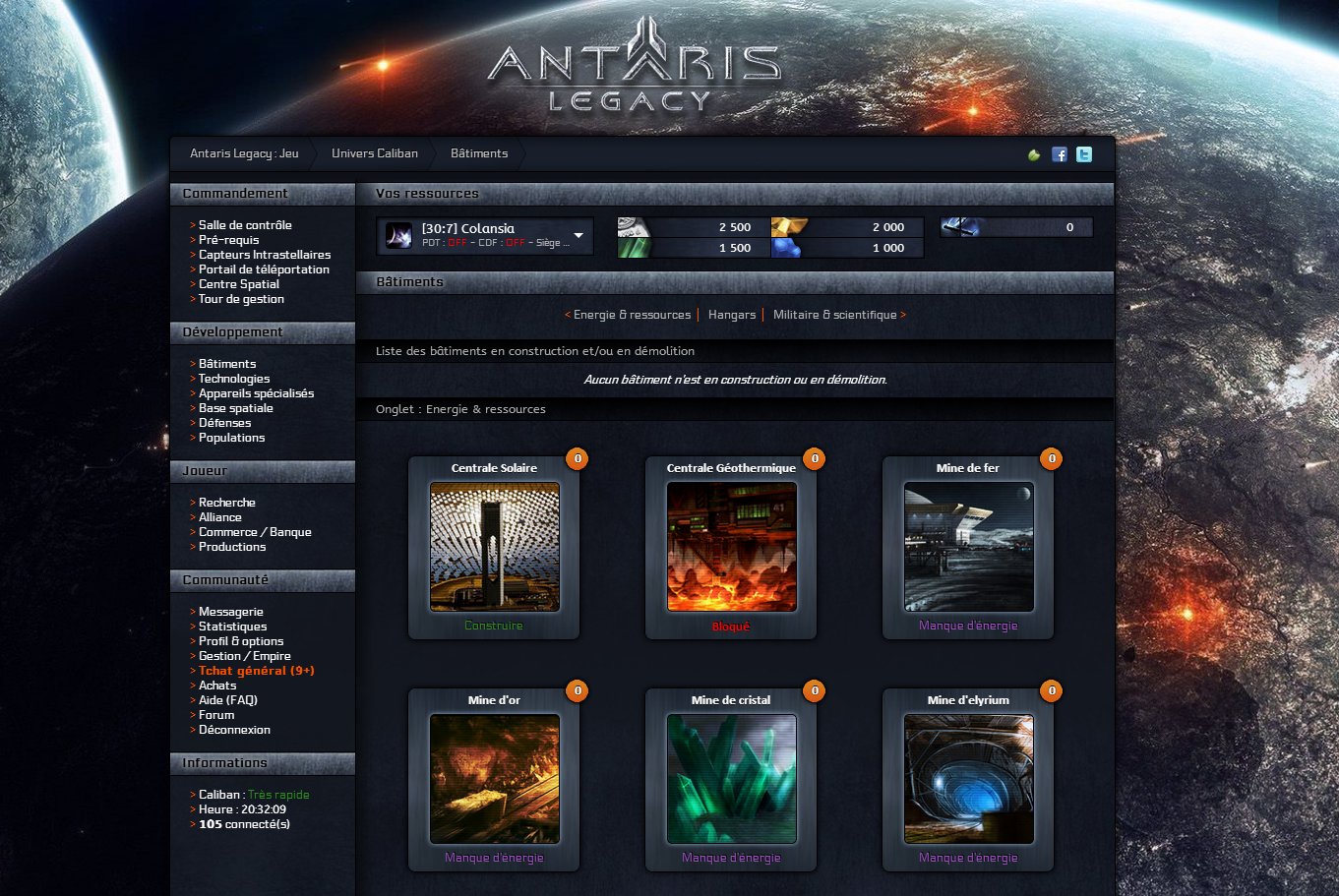Open the Populations sidebar link

(231, 438)
